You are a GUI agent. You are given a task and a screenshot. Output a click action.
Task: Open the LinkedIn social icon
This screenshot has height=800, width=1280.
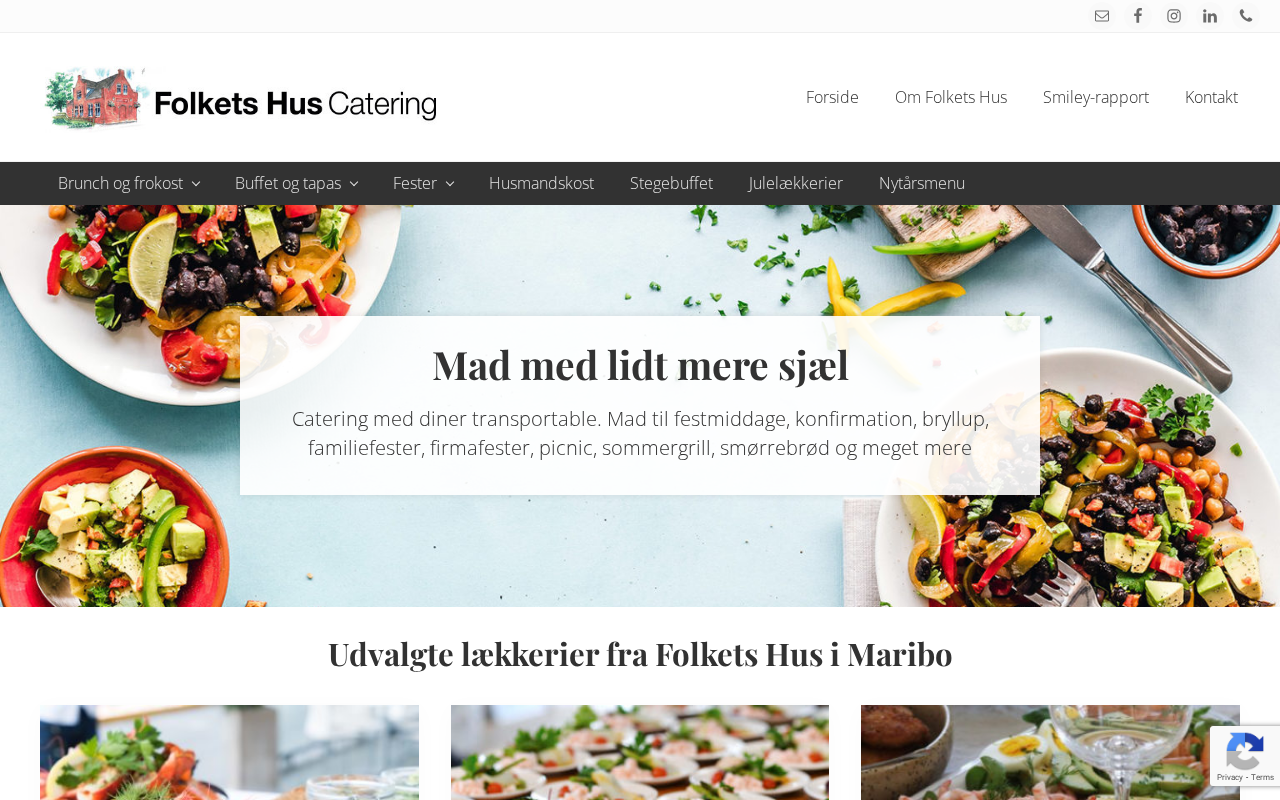pyautogui.click(x=1210, y=16)
